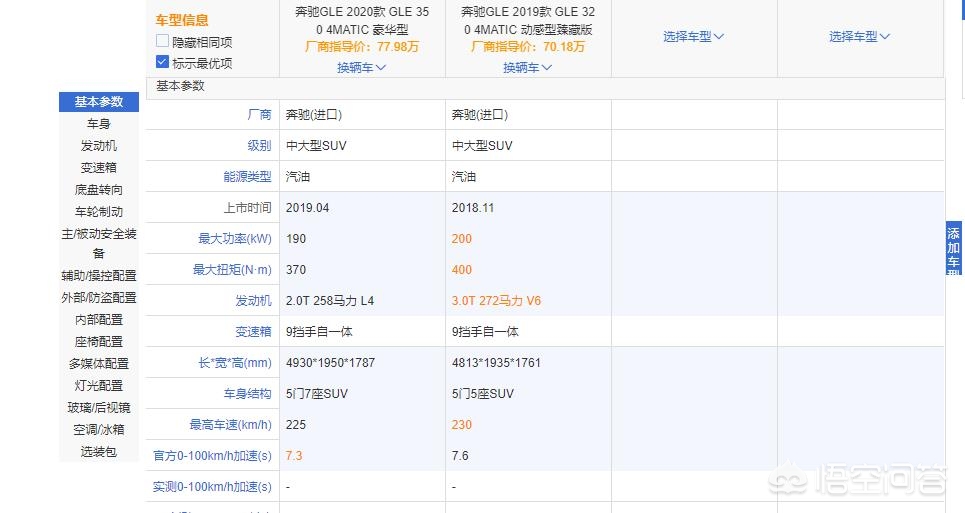
Task: Jump to 内部配置 section
Action: click(x=99, y=320)
